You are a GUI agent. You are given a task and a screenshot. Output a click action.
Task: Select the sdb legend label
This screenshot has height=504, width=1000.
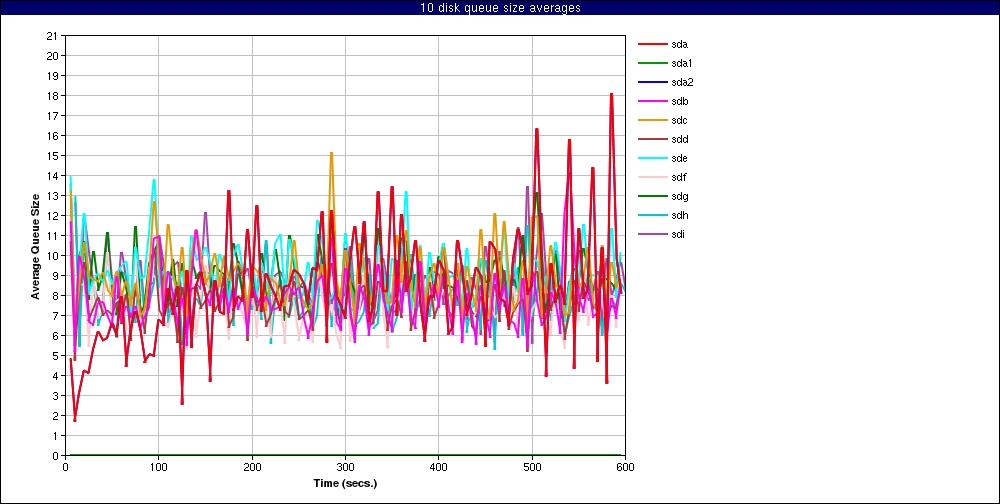679,101
